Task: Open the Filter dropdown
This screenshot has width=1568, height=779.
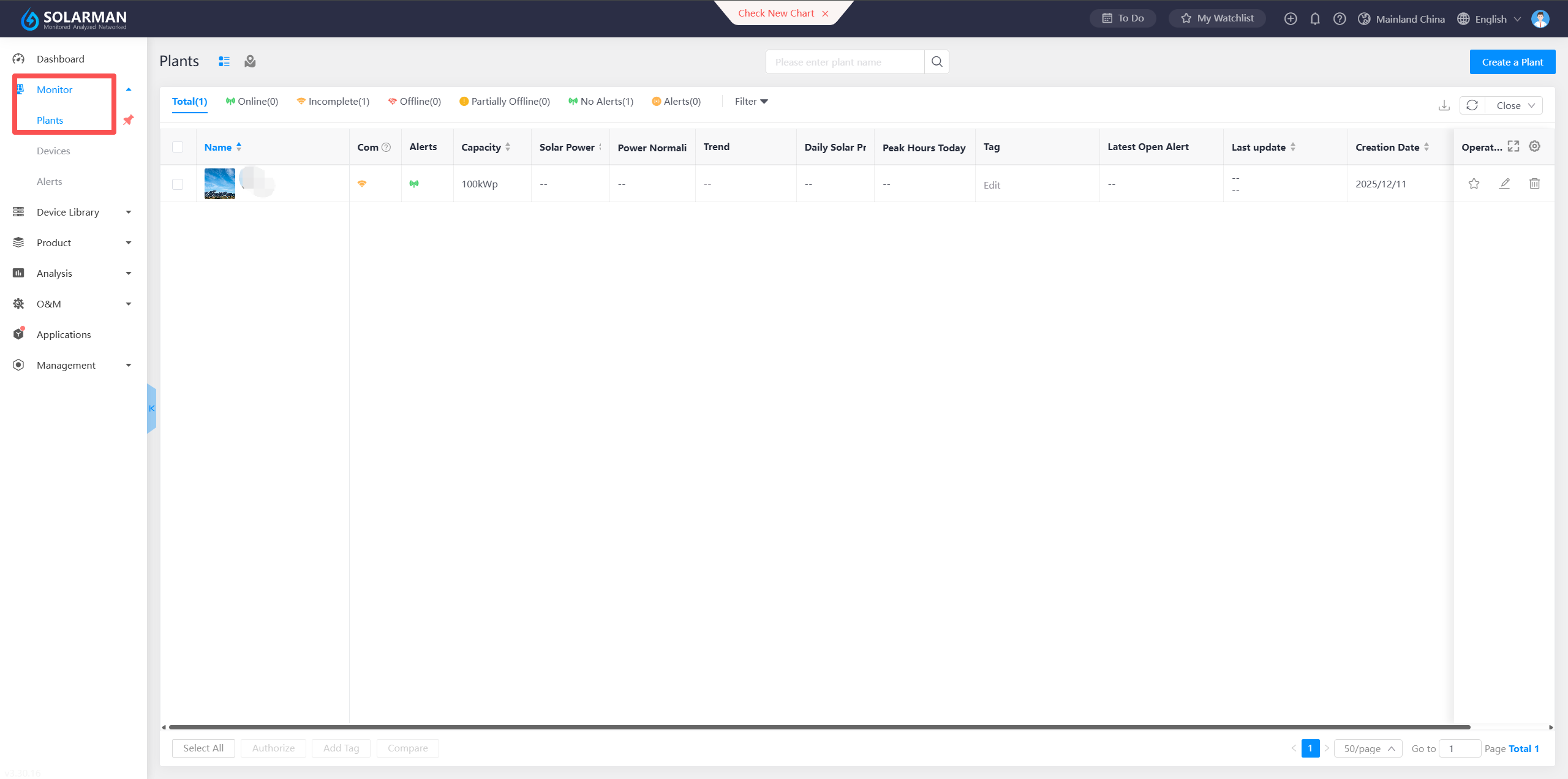Action: pos(751,102)
